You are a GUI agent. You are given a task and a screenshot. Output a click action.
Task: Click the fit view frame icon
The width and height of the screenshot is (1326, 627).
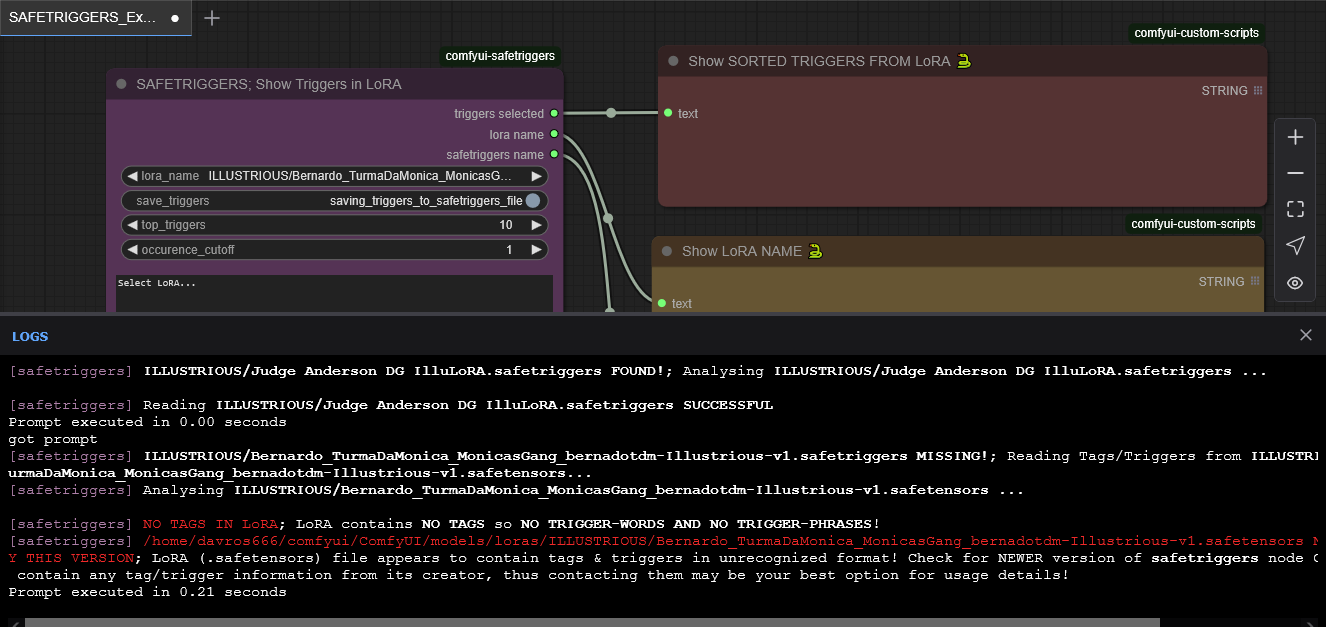click(1295, 209)
